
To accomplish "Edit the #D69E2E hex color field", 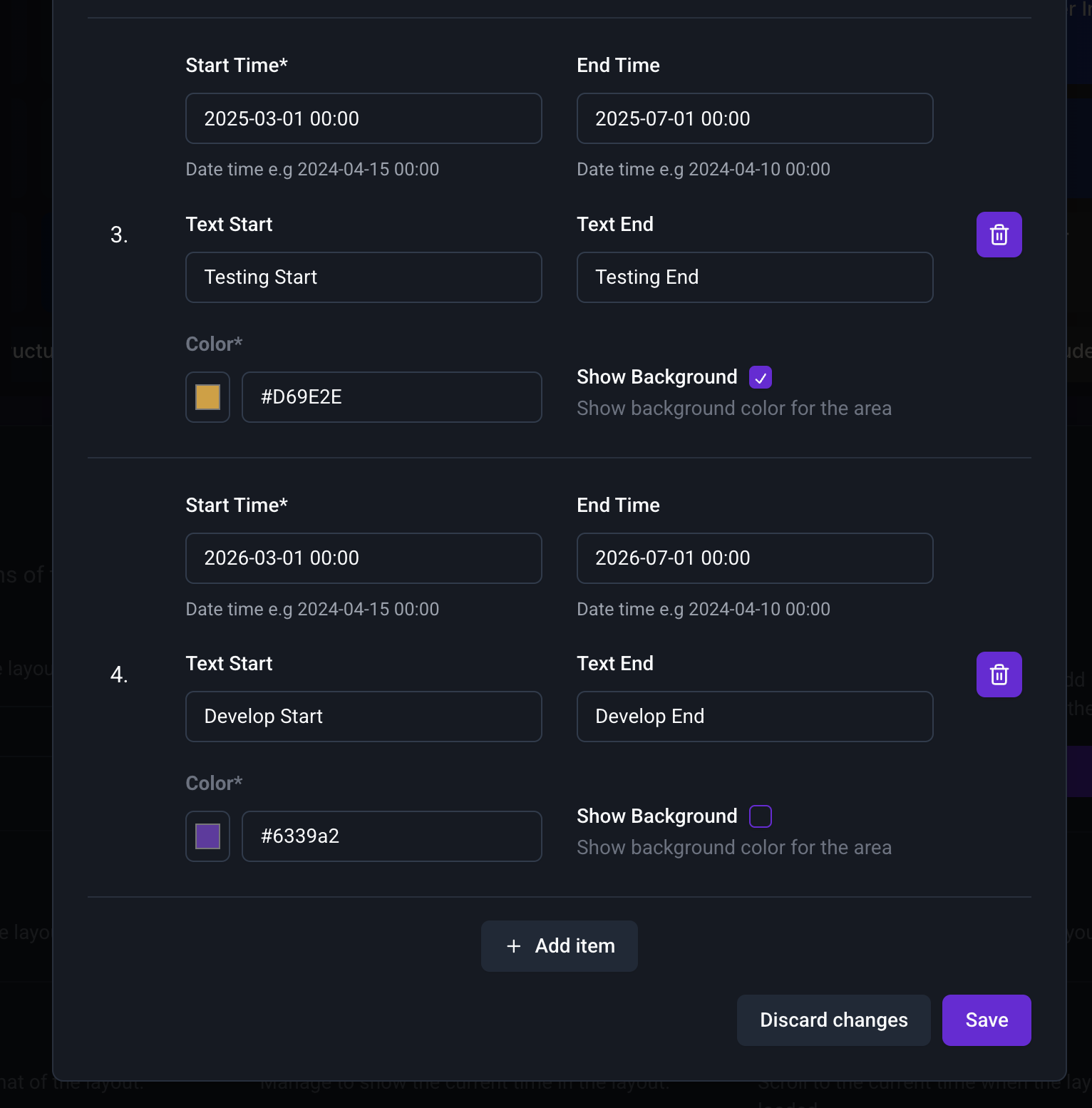I will [x=391, y=397].
